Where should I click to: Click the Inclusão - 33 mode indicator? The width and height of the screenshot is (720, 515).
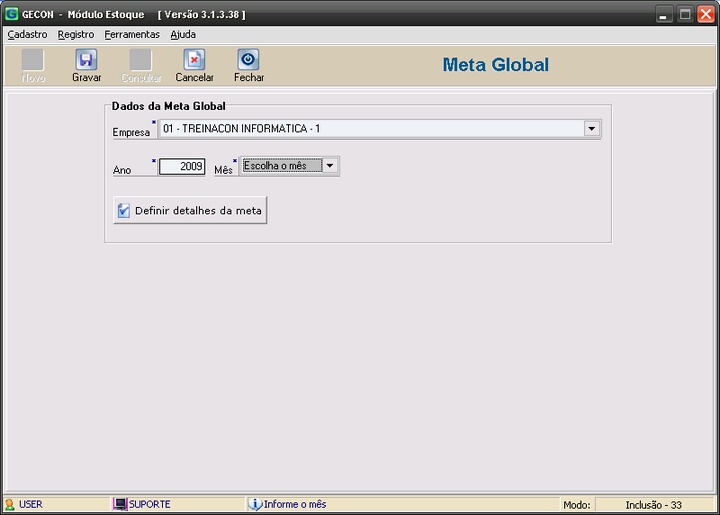(x=653, y=505)
